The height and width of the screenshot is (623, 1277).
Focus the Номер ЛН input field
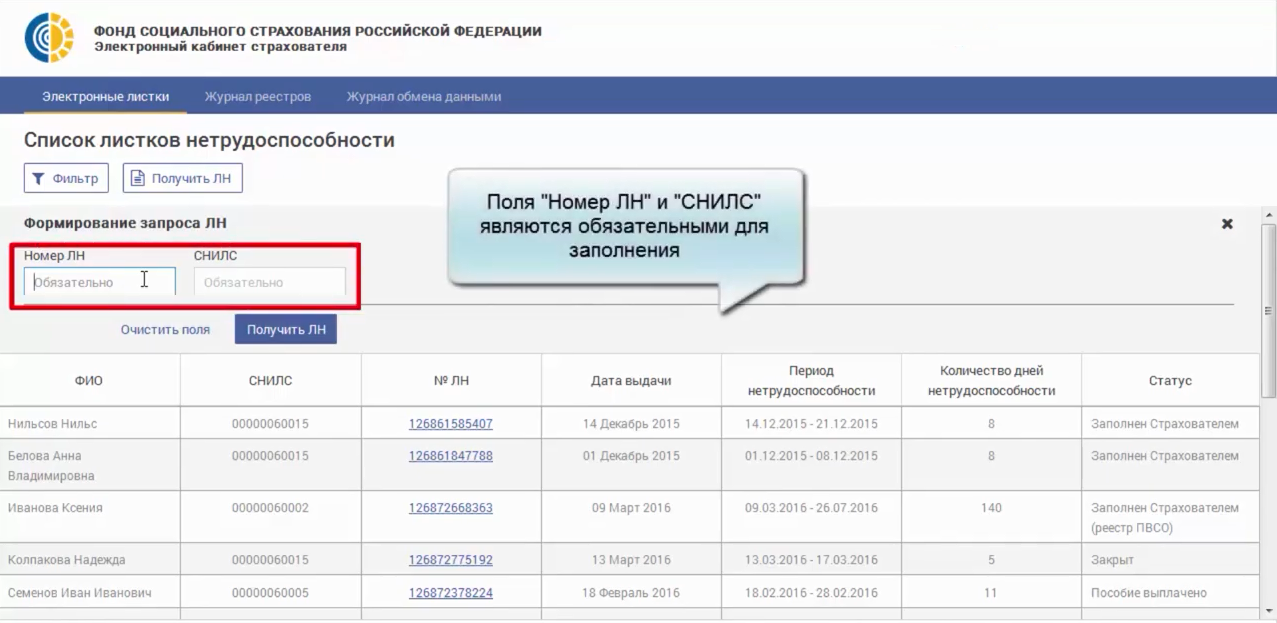click(100, 282)
